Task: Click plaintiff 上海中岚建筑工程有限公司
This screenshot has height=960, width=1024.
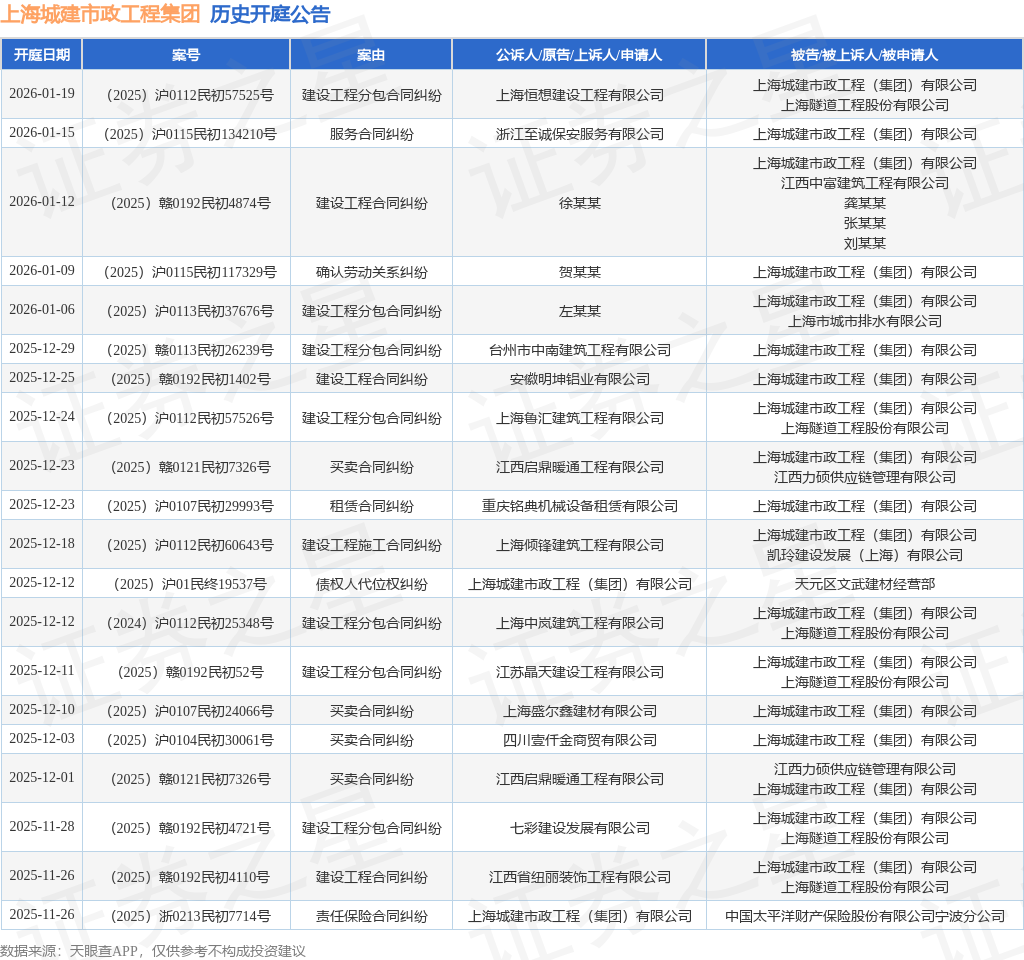Action: (x=579, y=624)
